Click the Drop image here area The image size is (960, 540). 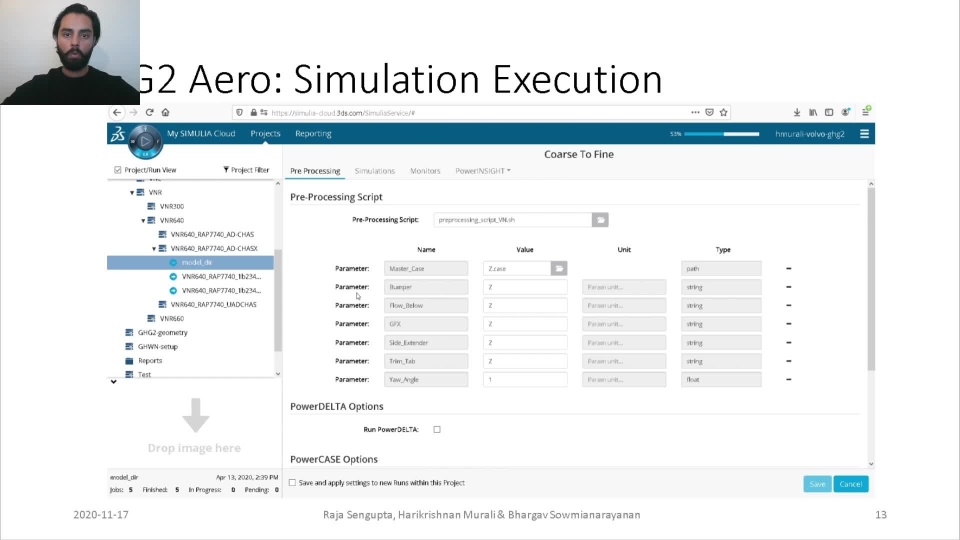pyautogui.click(x=195, y=427)
